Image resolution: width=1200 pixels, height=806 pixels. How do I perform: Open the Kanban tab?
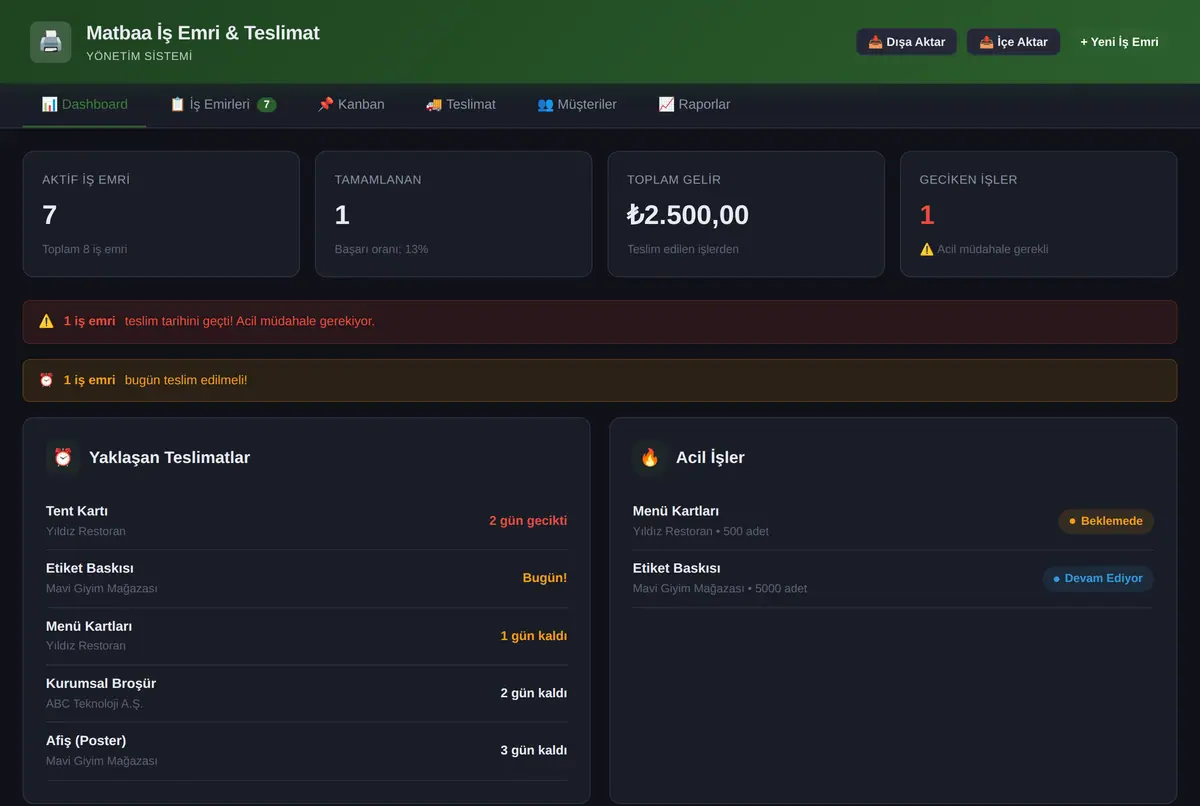[x=351, y=104]
